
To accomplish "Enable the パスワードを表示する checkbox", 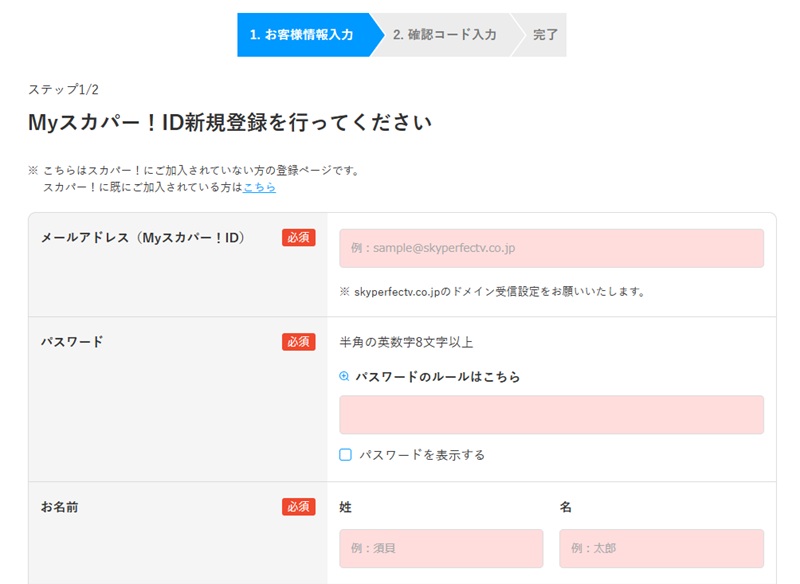I will pyautogui.click(x=346, y=455).
